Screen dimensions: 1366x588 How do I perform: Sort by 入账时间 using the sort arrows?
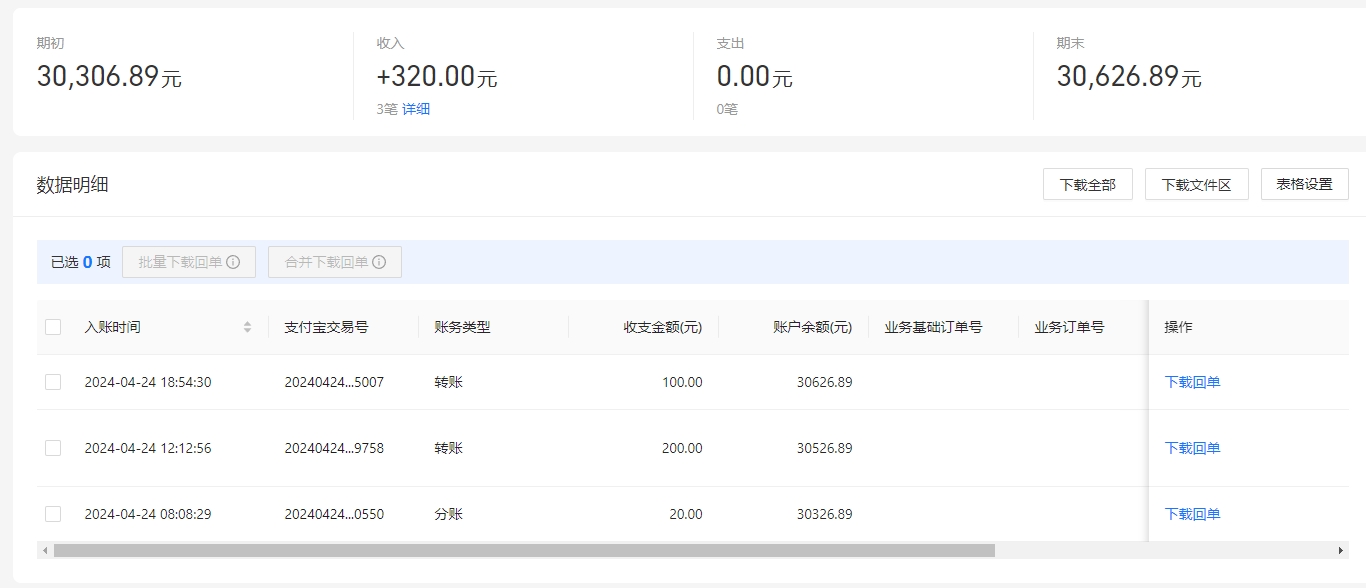pyautogui.click(x=247, y=327)
